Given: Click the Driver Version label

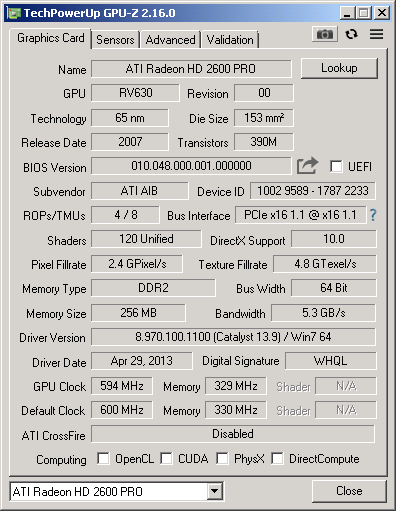Looking at the screenshot, I should tap(52, 338).
